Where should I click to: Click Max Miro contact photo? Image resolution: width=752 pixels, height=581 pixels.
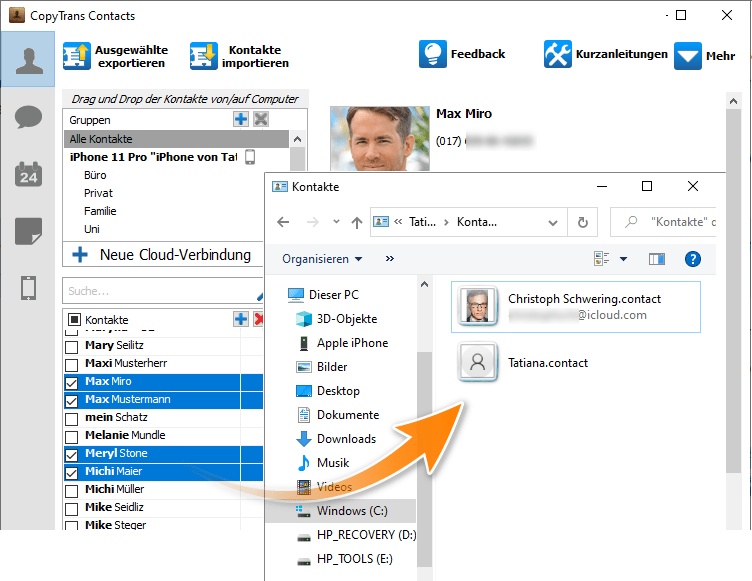click(x=379, y=139)
